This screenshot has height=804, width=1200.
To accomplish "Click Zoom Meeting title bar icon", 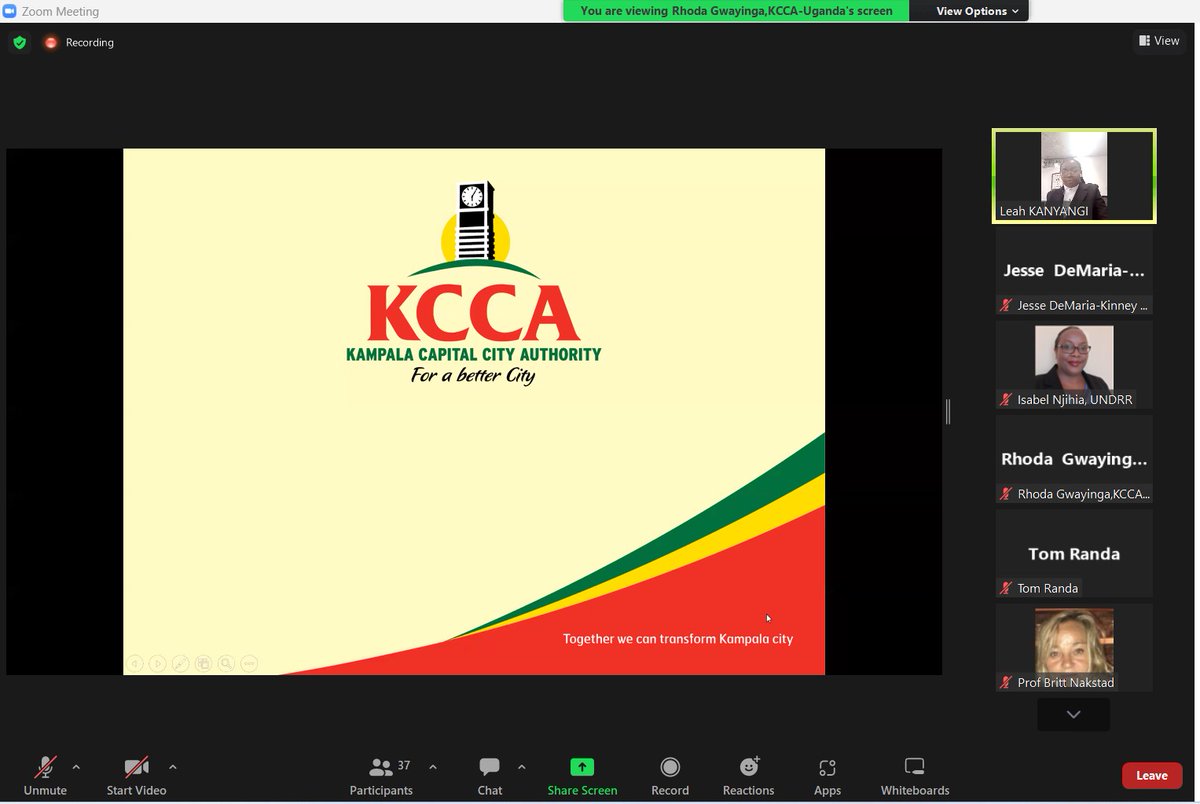I will 9,11.
